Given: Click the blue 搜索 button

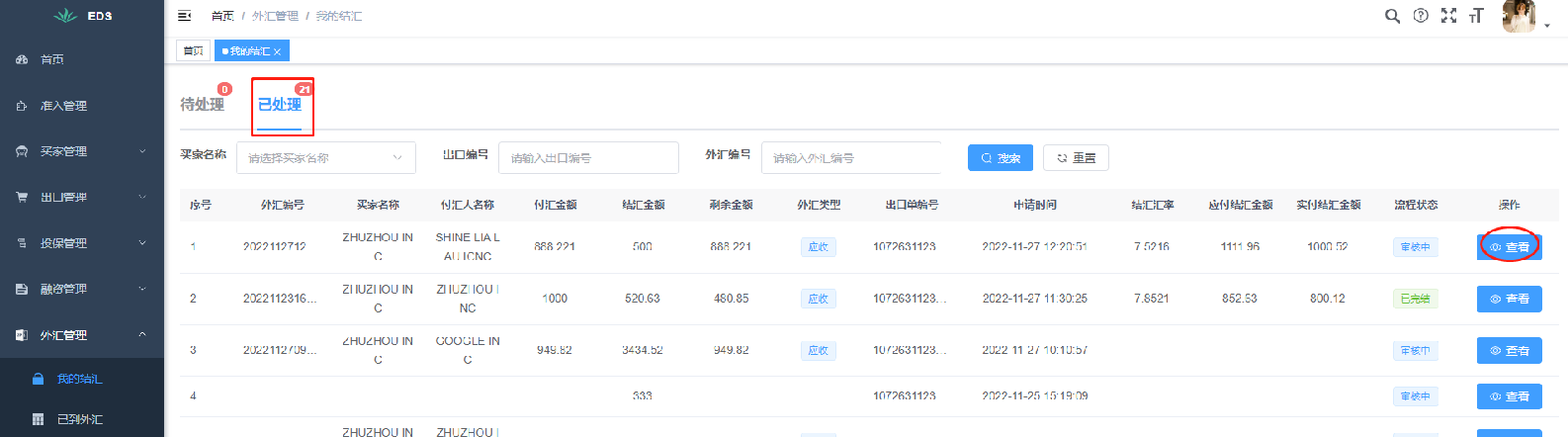Looking at the screenshot, I should tap(1001, 157).
